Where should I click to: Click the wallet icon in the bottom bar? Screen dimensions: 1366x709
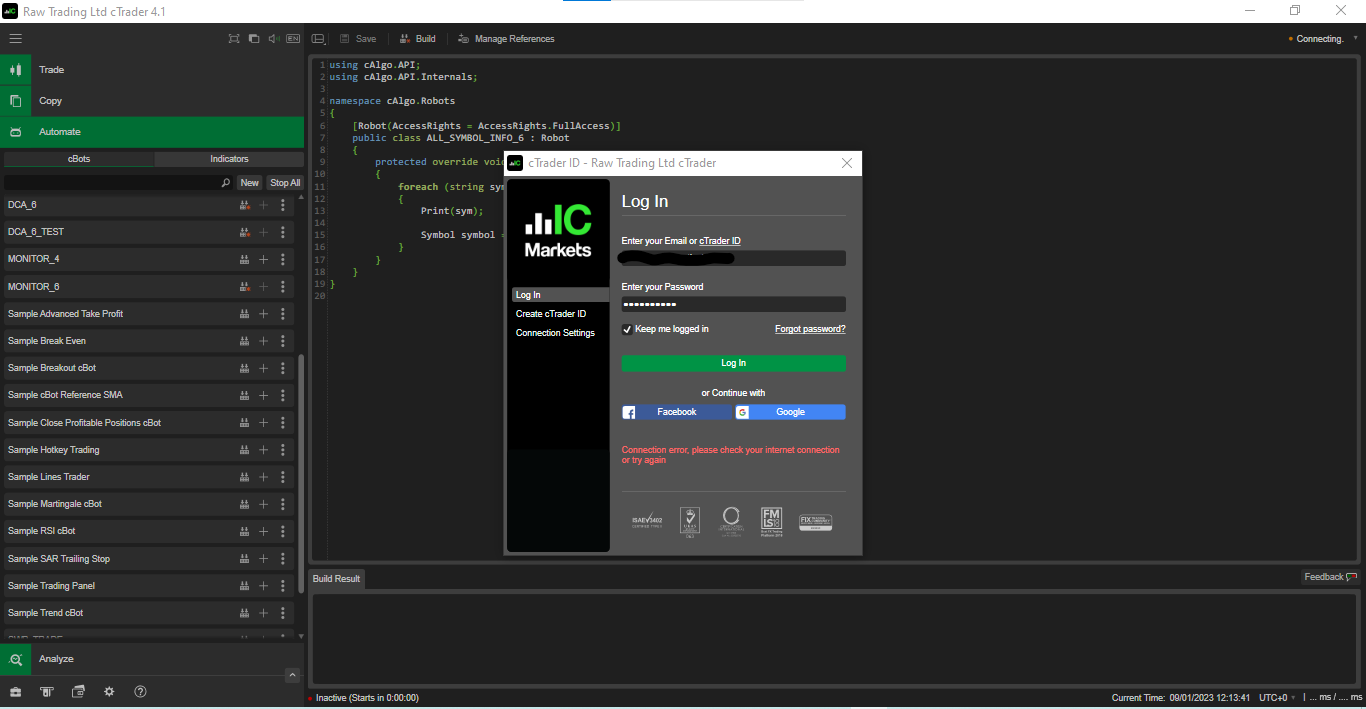pyautogui.click(x=78, y=692)
